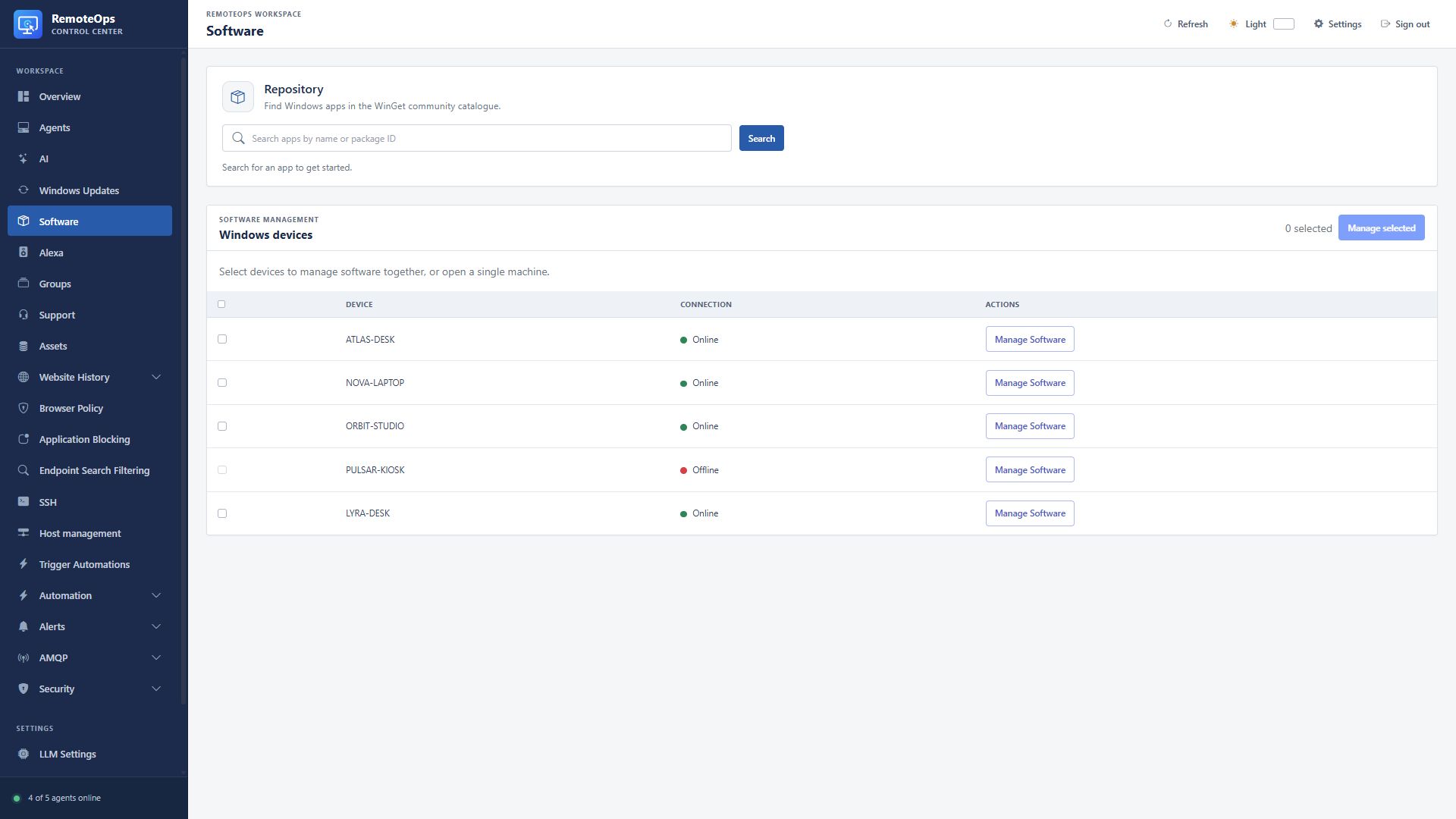The width and height of the screenshot is (1456, 819).
Task: Open Endpoint Search Filtering magnifier icon
Action: click(x=24, y=470)
